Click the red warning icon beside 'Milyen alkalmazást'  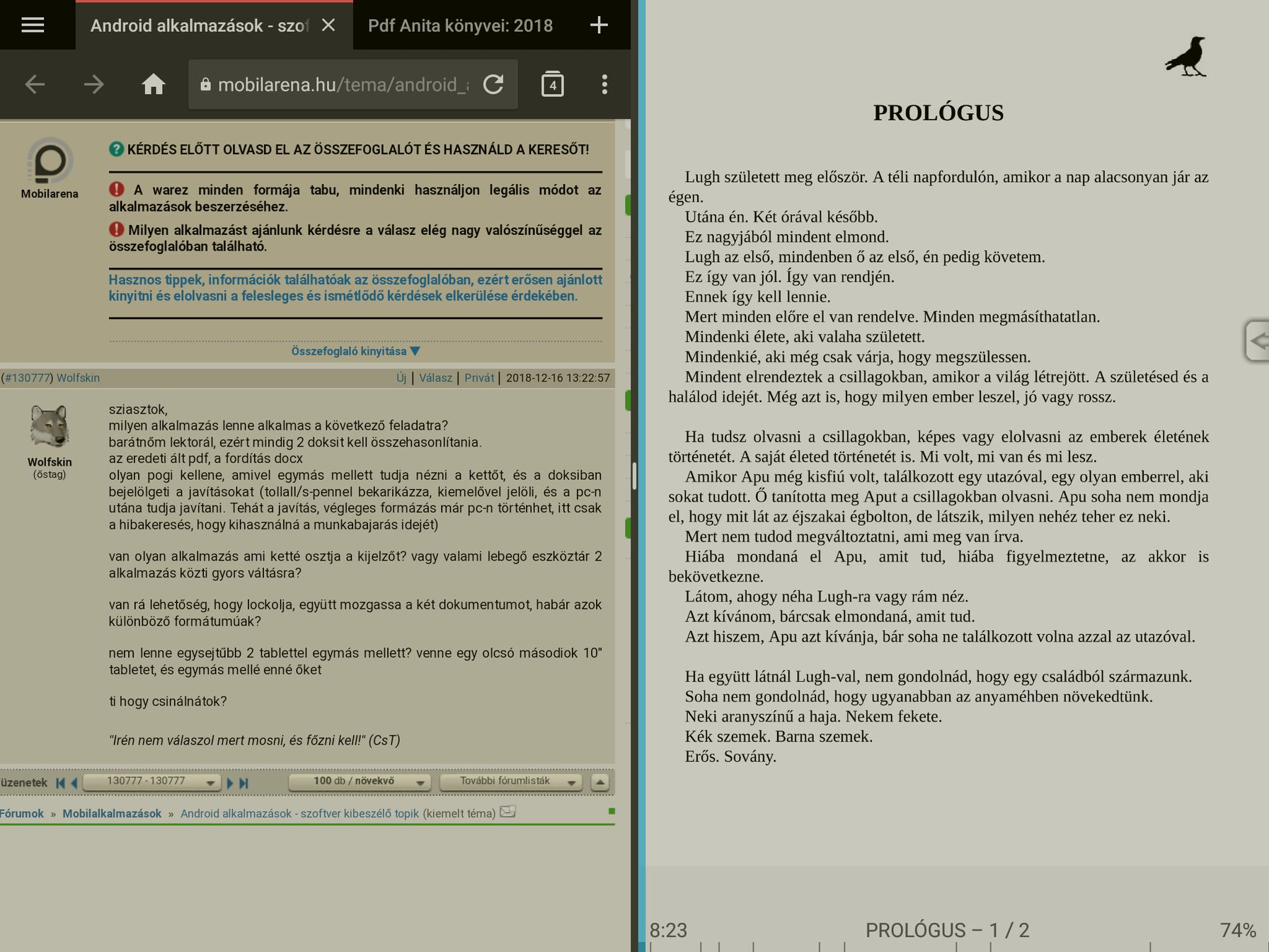pos(117,230)
